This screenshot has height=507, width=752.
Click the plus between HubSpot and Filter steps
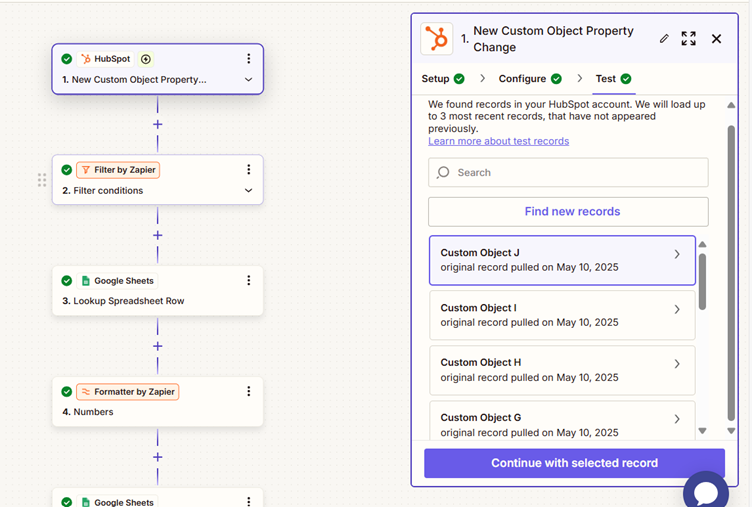[157, 125]
